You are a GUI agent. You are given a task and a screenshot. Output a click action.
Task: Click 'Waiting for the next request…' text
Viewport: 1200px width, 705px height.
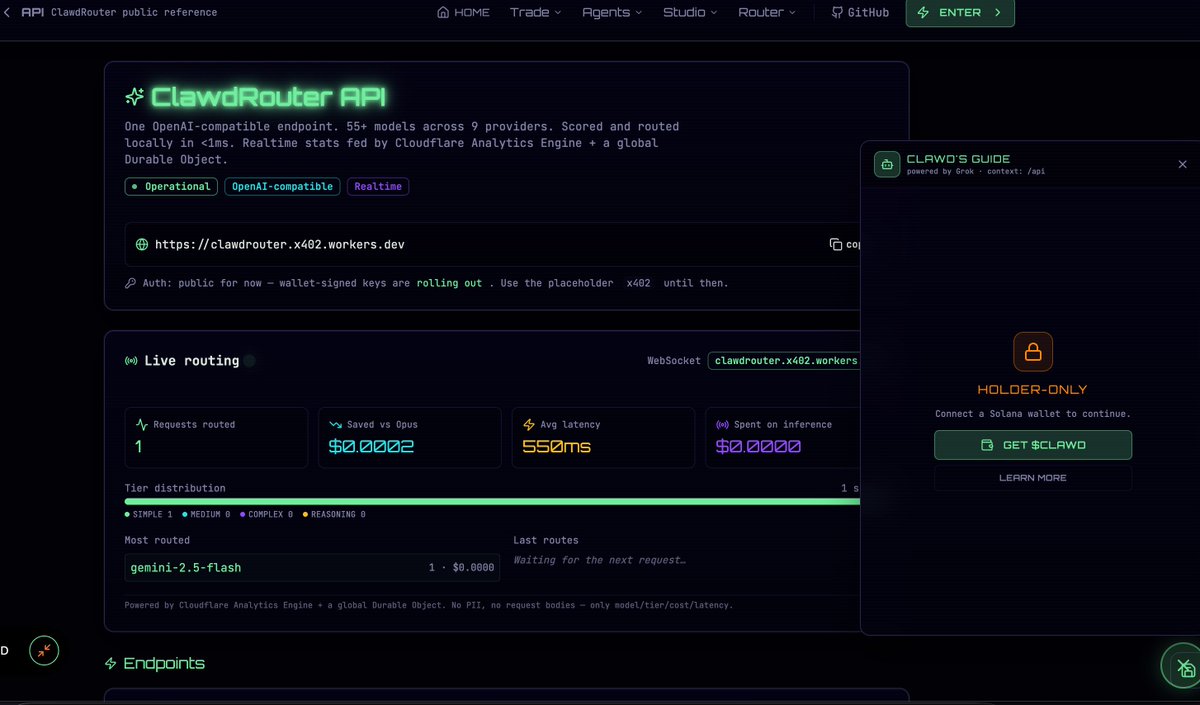pyautogui.click(x=600, y=560)
